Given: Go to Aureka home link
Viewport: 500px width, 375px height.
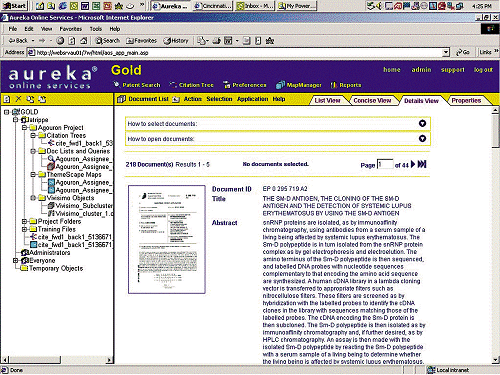Looking at the screenshot, I should coord(392,70).
